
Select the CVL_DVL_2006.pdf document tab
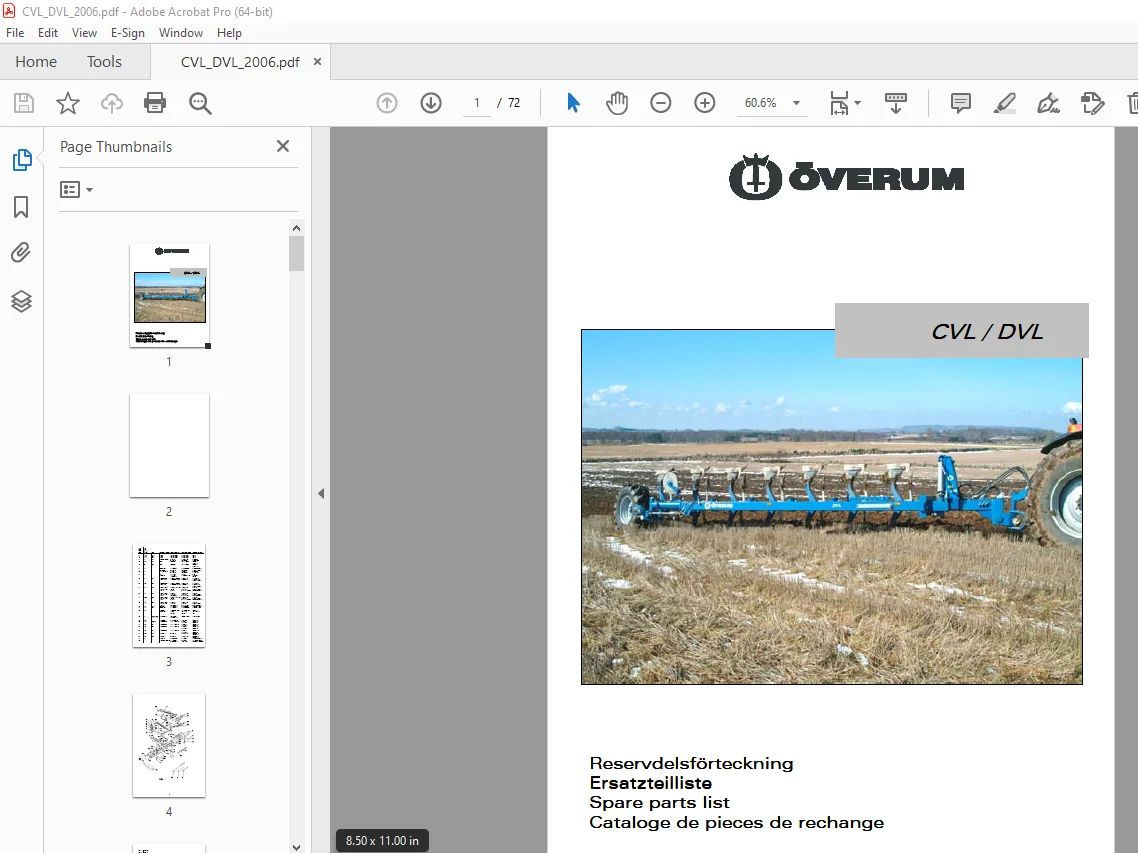tap(240, 62)
